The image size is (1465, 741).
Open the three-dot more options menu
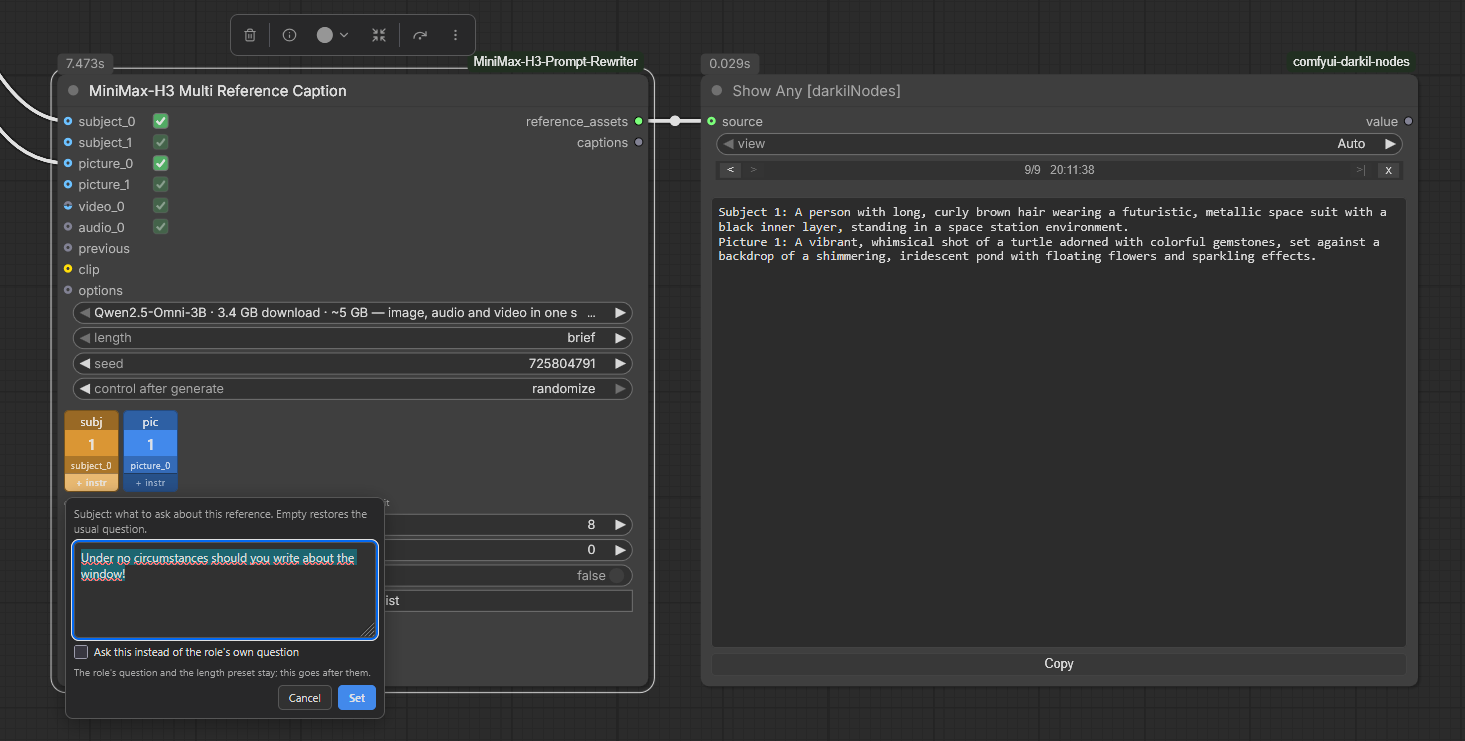455,35
